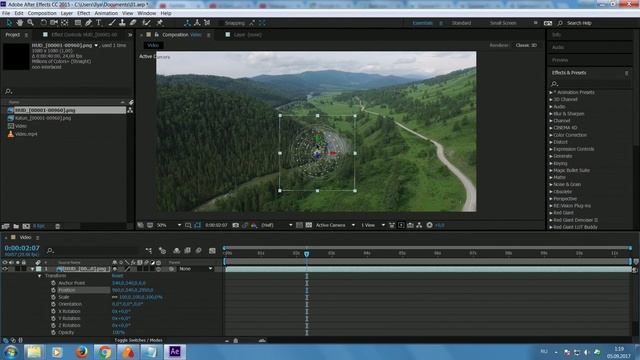Create new folder in Project panel
Screen dimensions: 640x360
click(x=16, y=226)
